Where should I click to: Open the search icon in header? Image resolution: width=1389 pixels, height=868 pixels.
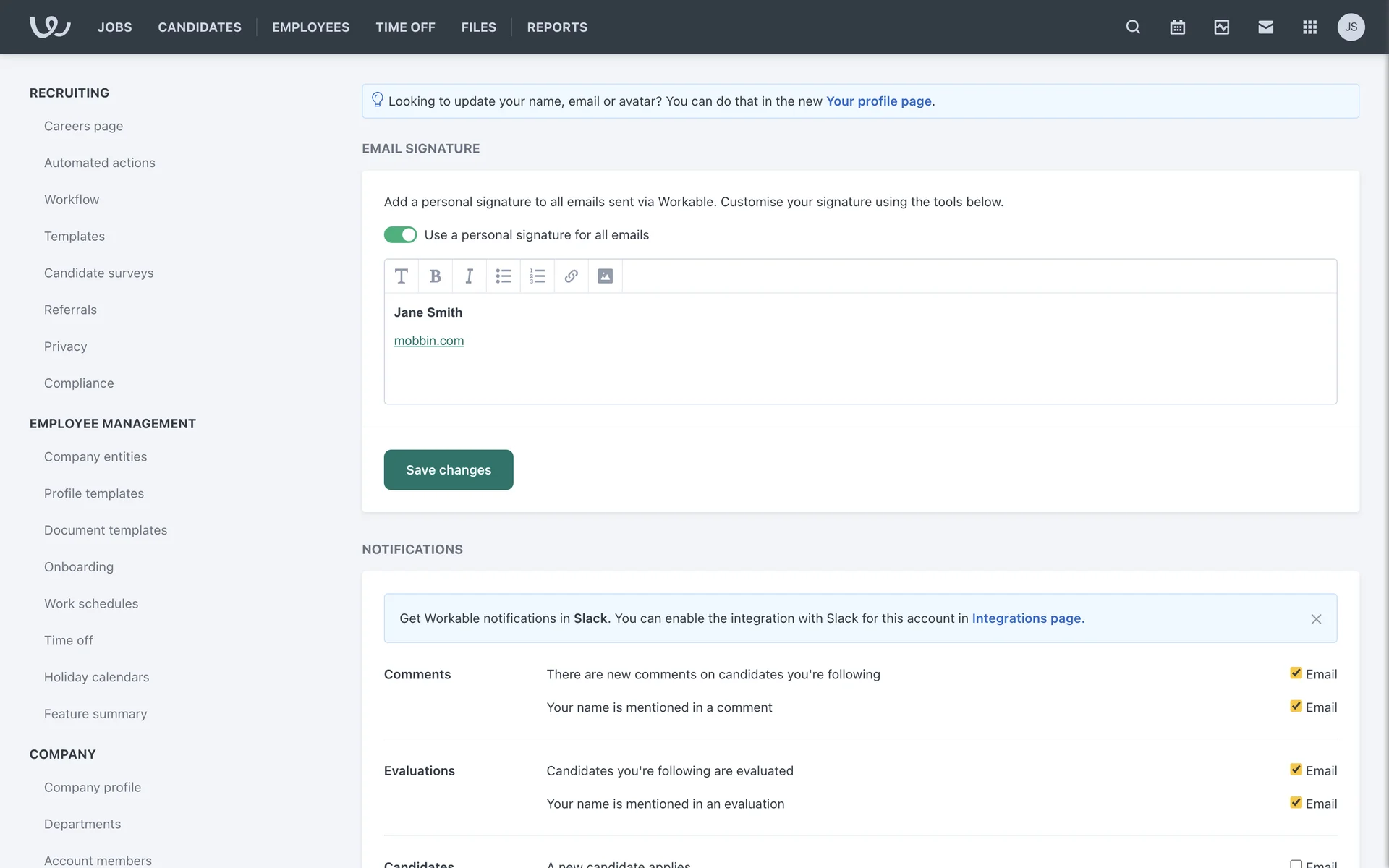point(1133,27)
